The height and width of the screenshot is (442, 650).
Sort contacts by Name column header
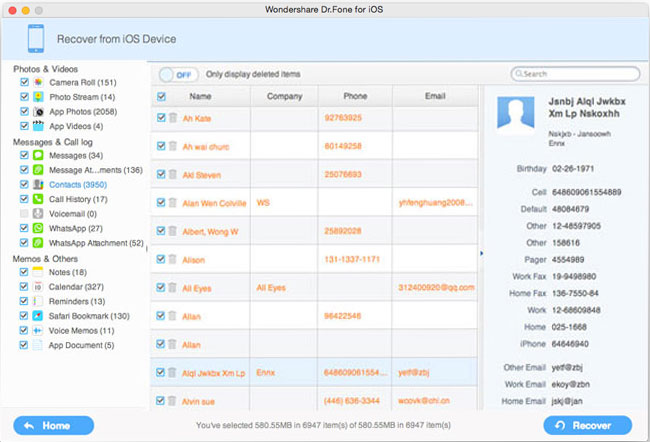[x=200, y=96]
